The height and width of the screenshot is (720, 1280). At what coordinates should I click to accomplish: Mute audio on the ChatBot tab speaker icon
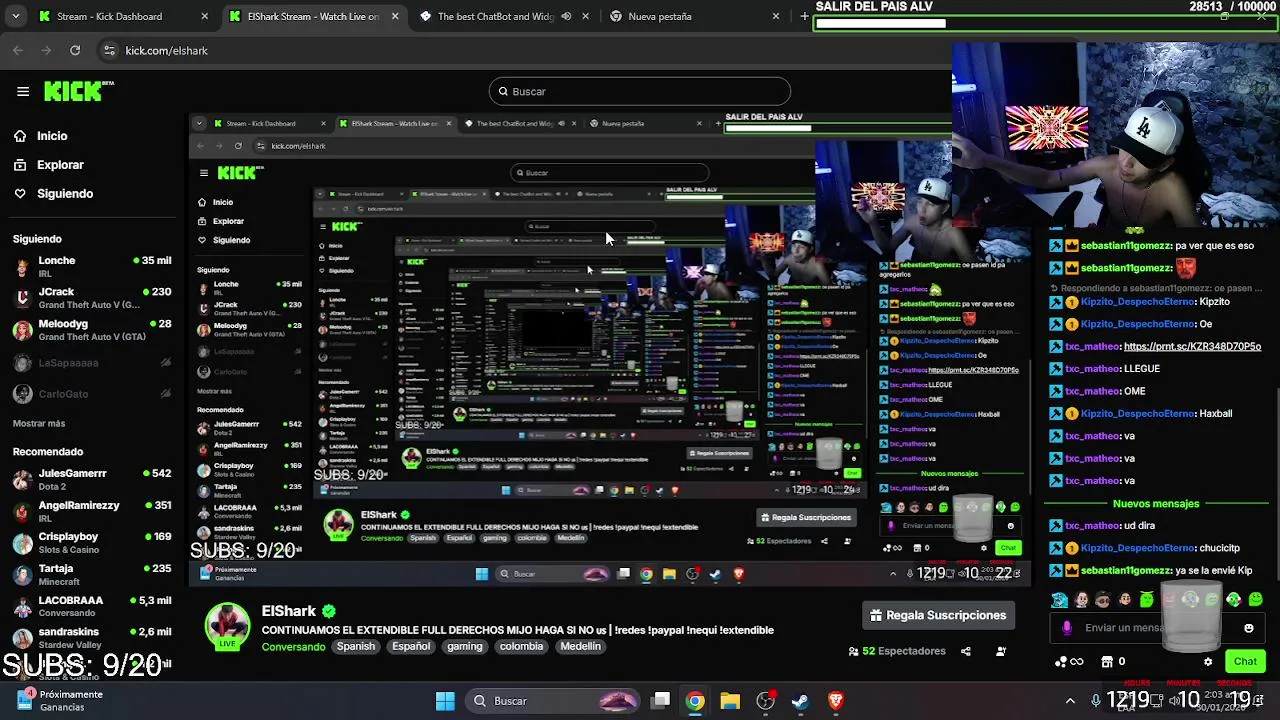pos(567,16)
